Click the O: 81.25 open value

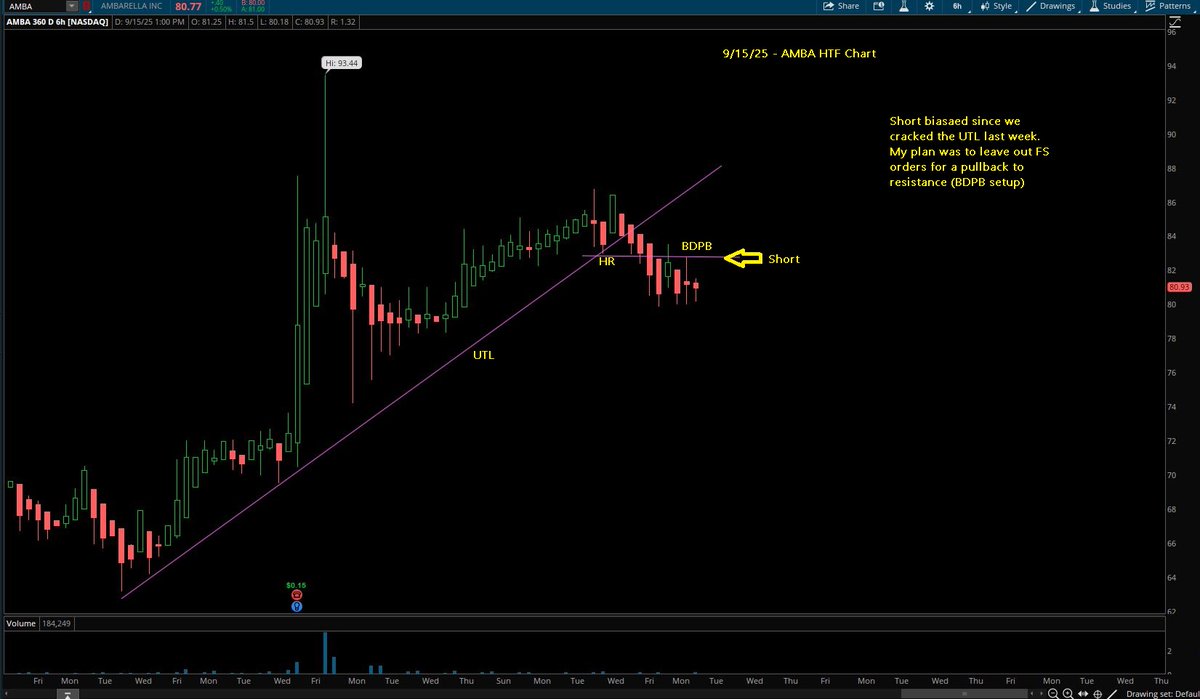[x=206, y=22]
